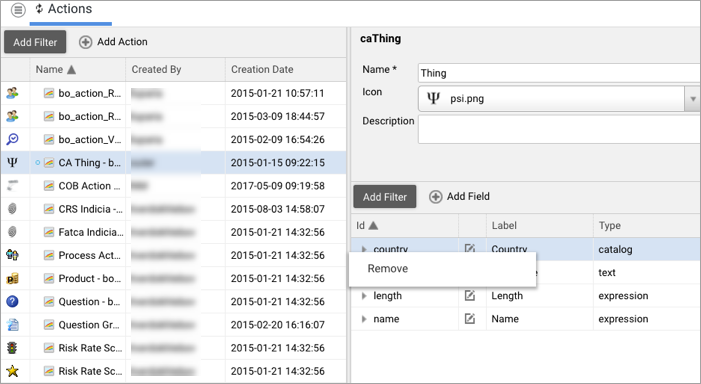Click the edit icon for name field

[x=470, y=319]
